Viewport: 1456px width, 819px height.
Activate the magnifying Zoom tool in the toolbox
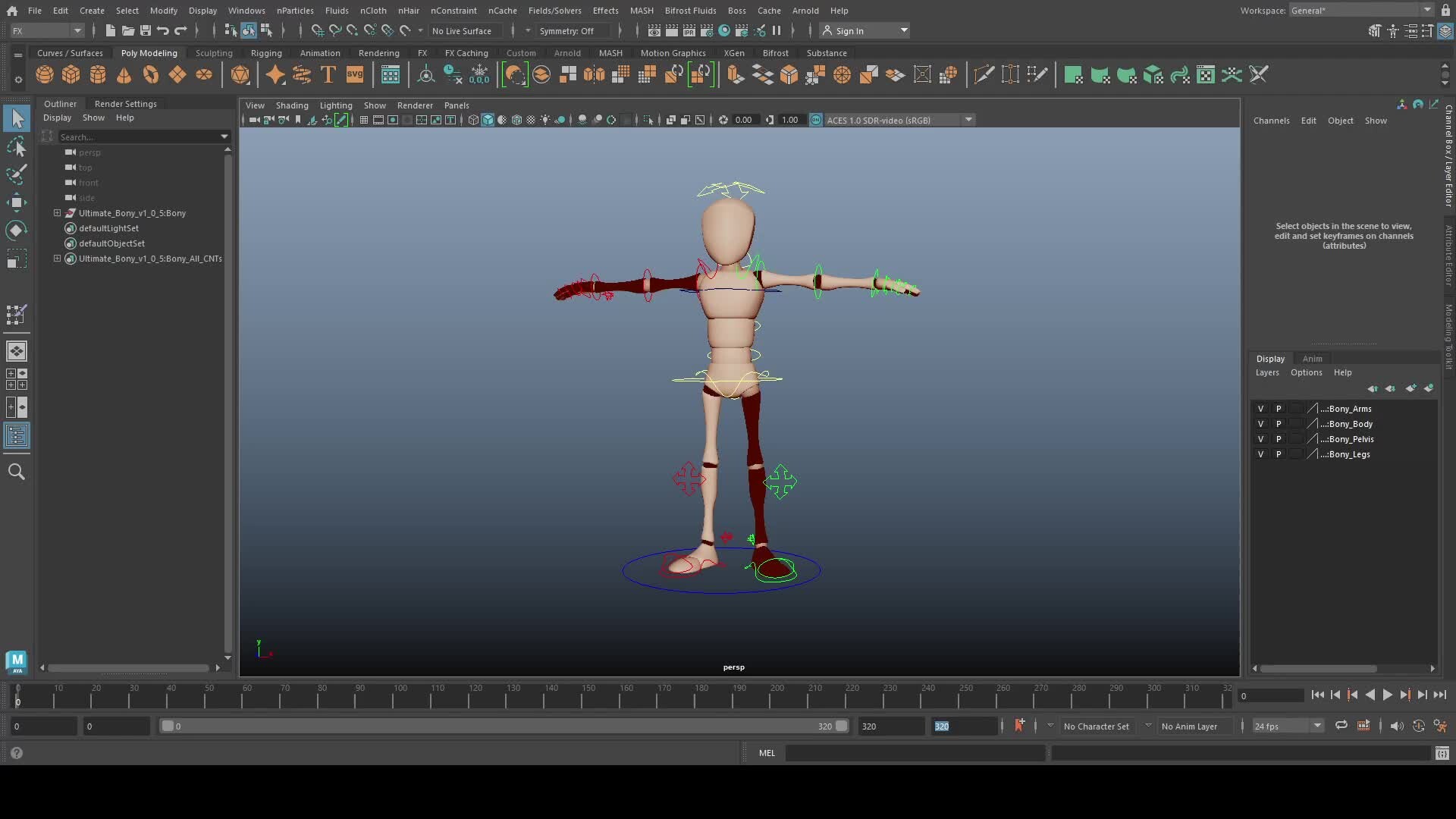[x=17, y=472]
